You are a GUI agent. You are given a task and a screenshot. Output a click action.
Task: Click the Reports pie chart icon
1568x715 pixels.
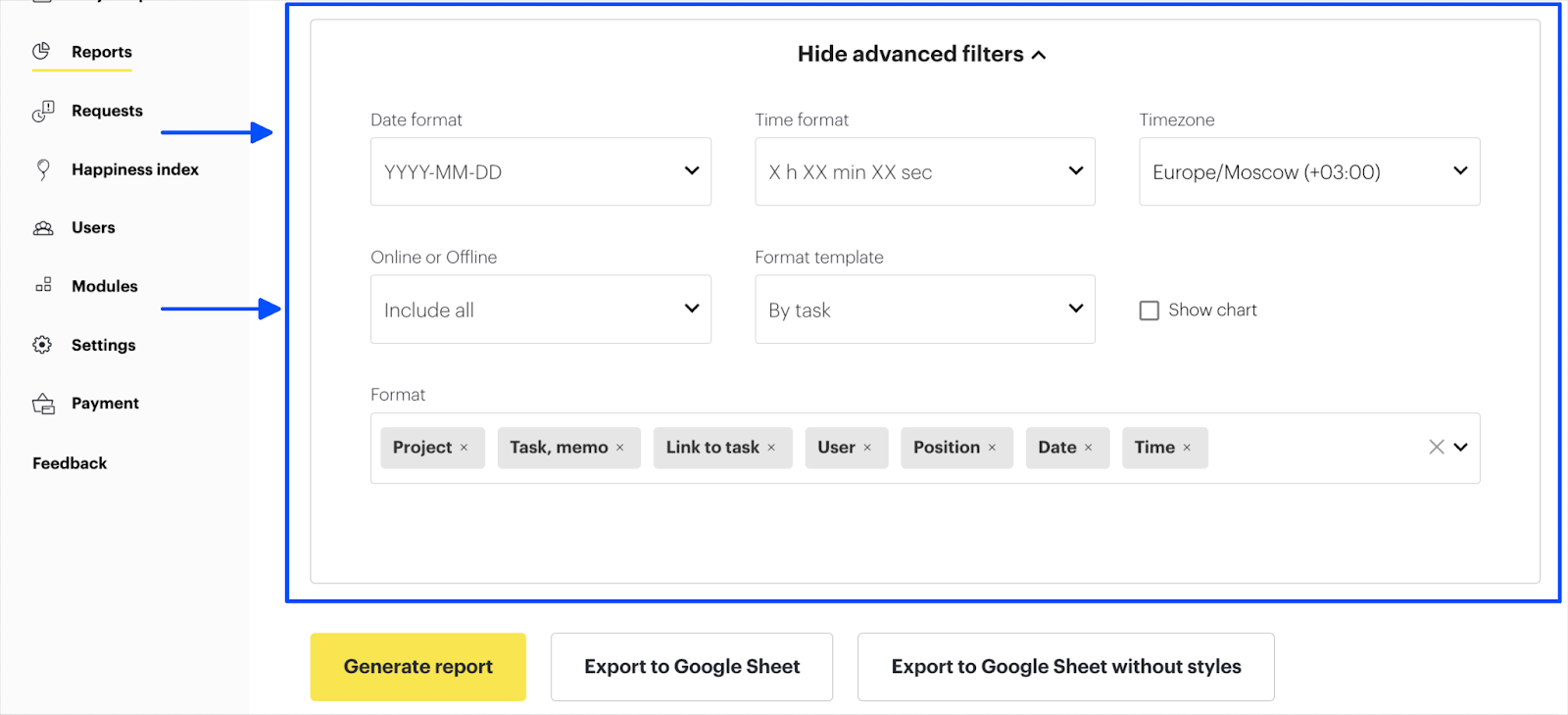click(41, 51)
